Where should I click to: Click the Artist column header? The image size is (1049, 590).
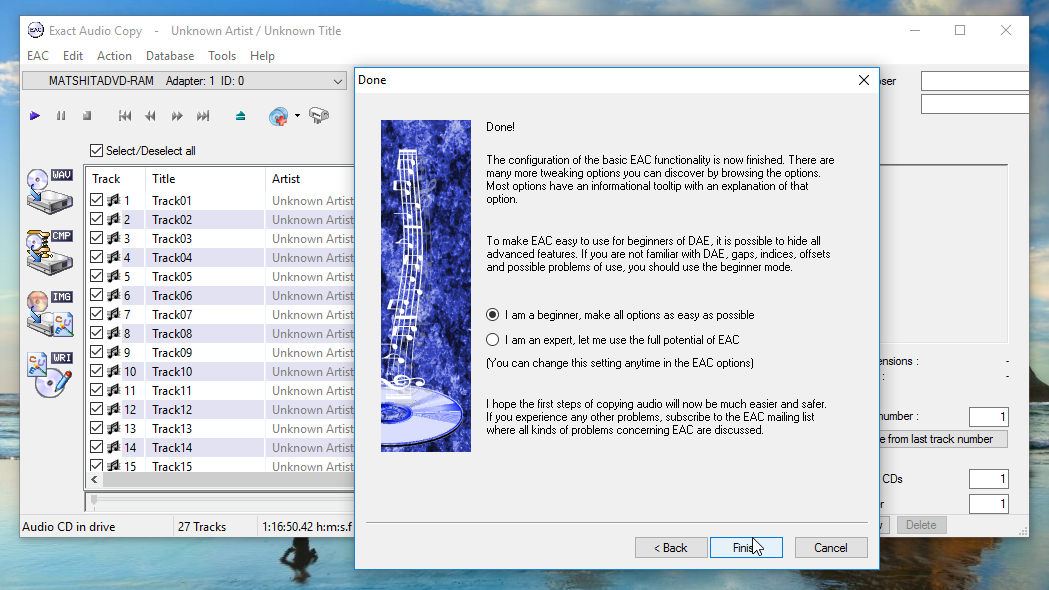click(x=310, y=179)
